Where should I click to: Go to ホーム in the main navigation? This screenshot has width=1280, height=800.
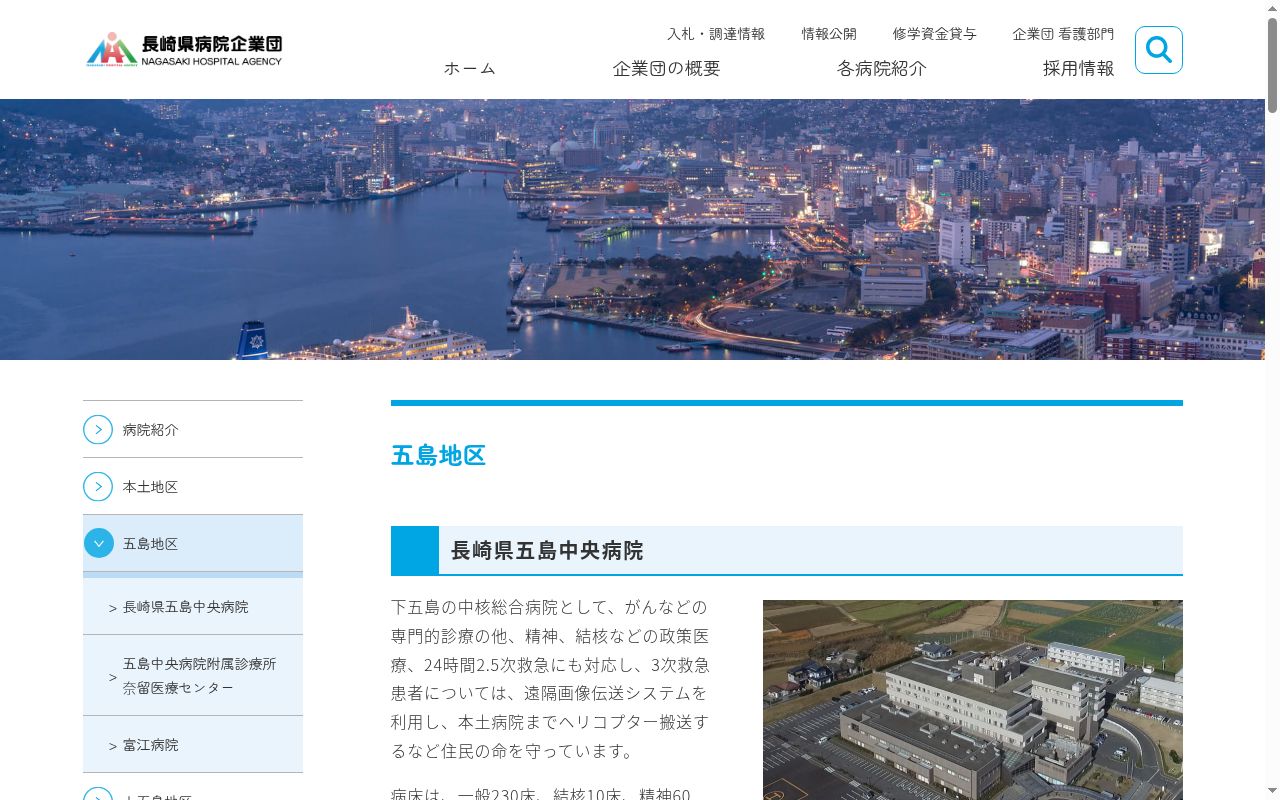470,68
